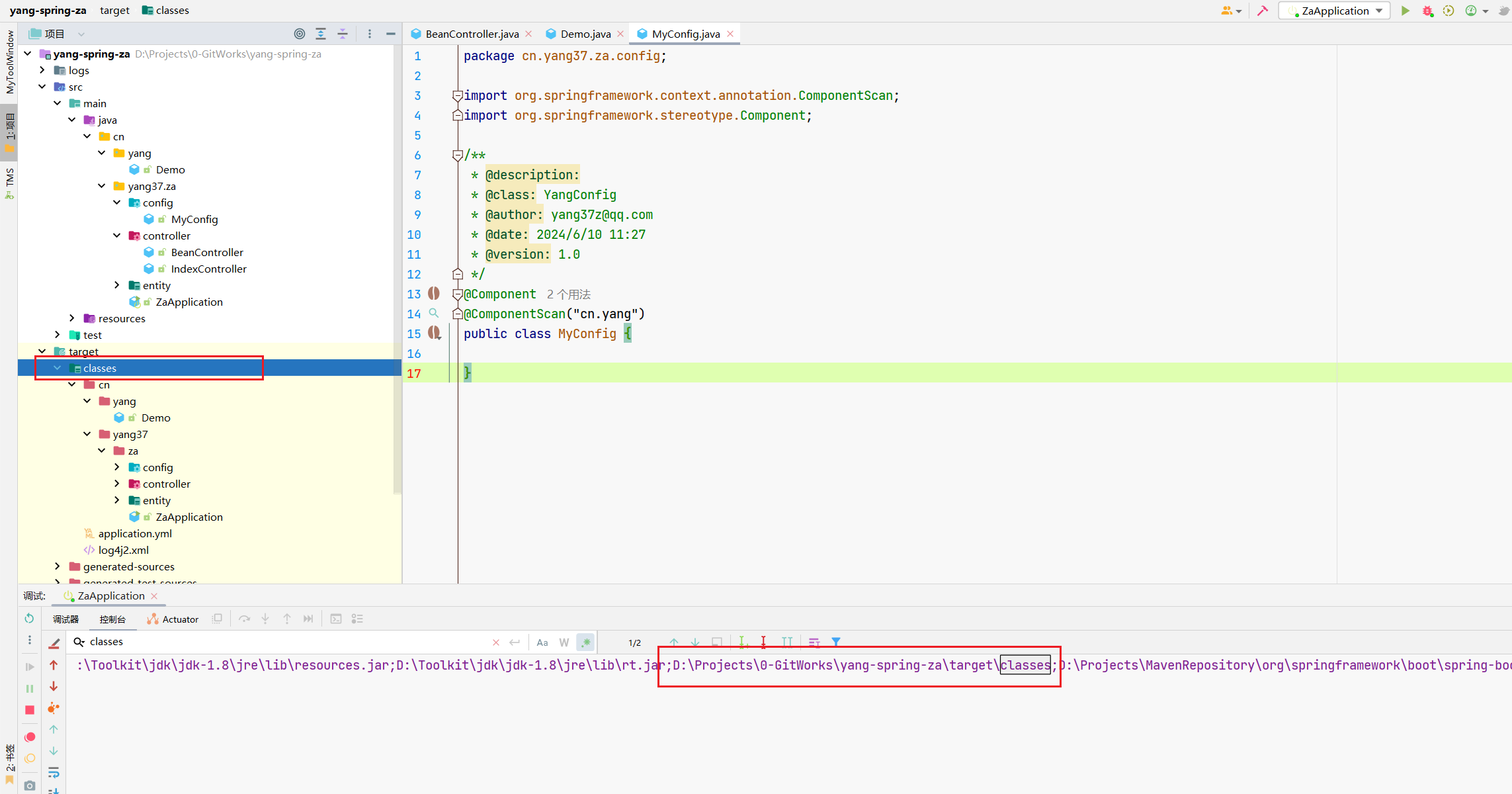Collapse all nodes icon in project panel
Screen dimensions: 1512x794
(343, 34)
